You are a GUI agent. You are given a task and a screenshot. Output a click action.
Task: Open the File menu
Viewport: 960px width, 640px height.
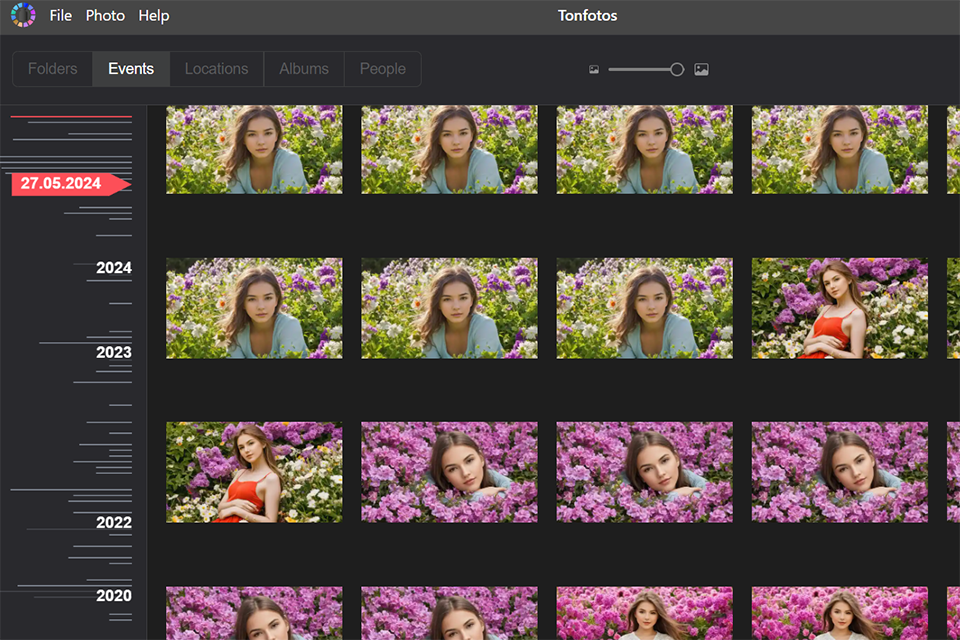(60, 15)
